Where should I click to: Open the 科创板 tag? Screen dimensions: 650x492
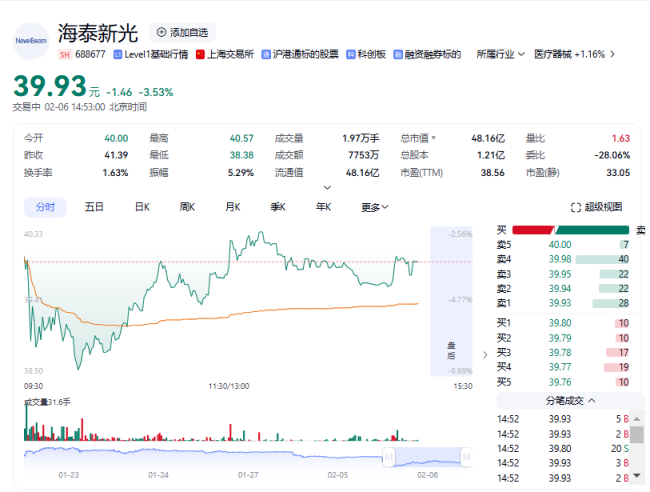[x=366, y=54]
